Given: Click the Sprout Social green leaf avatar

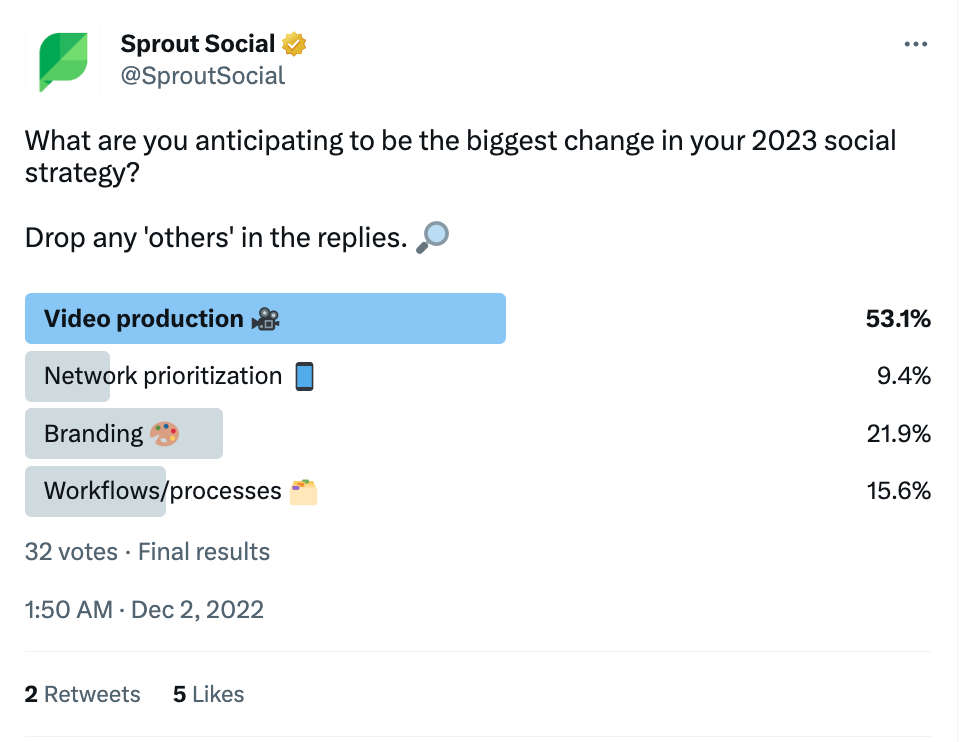Looking at the screenshot, I should 63,61.
